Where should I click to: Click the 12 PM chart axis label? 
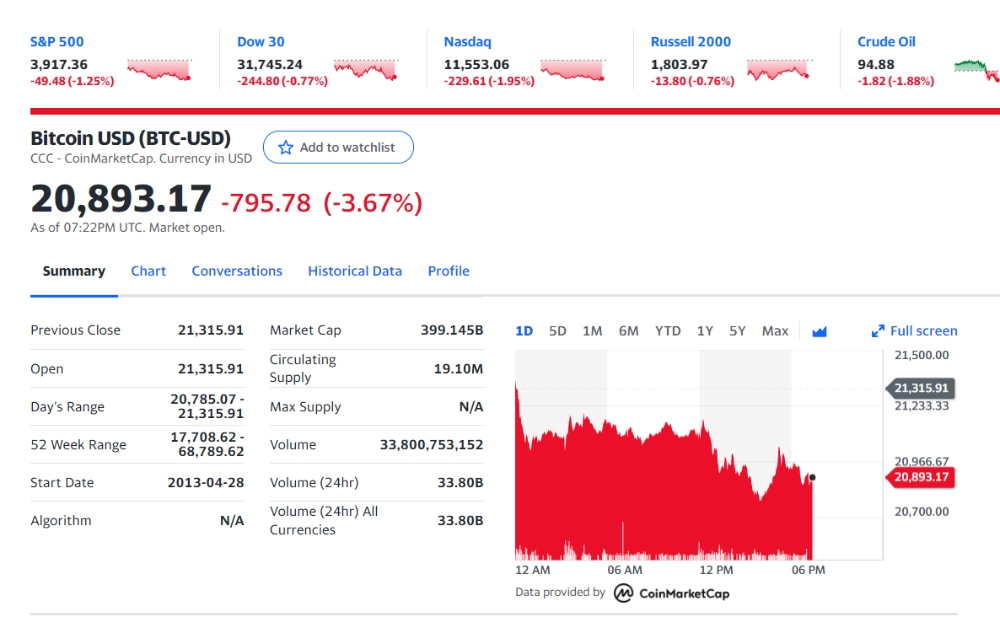716,570
